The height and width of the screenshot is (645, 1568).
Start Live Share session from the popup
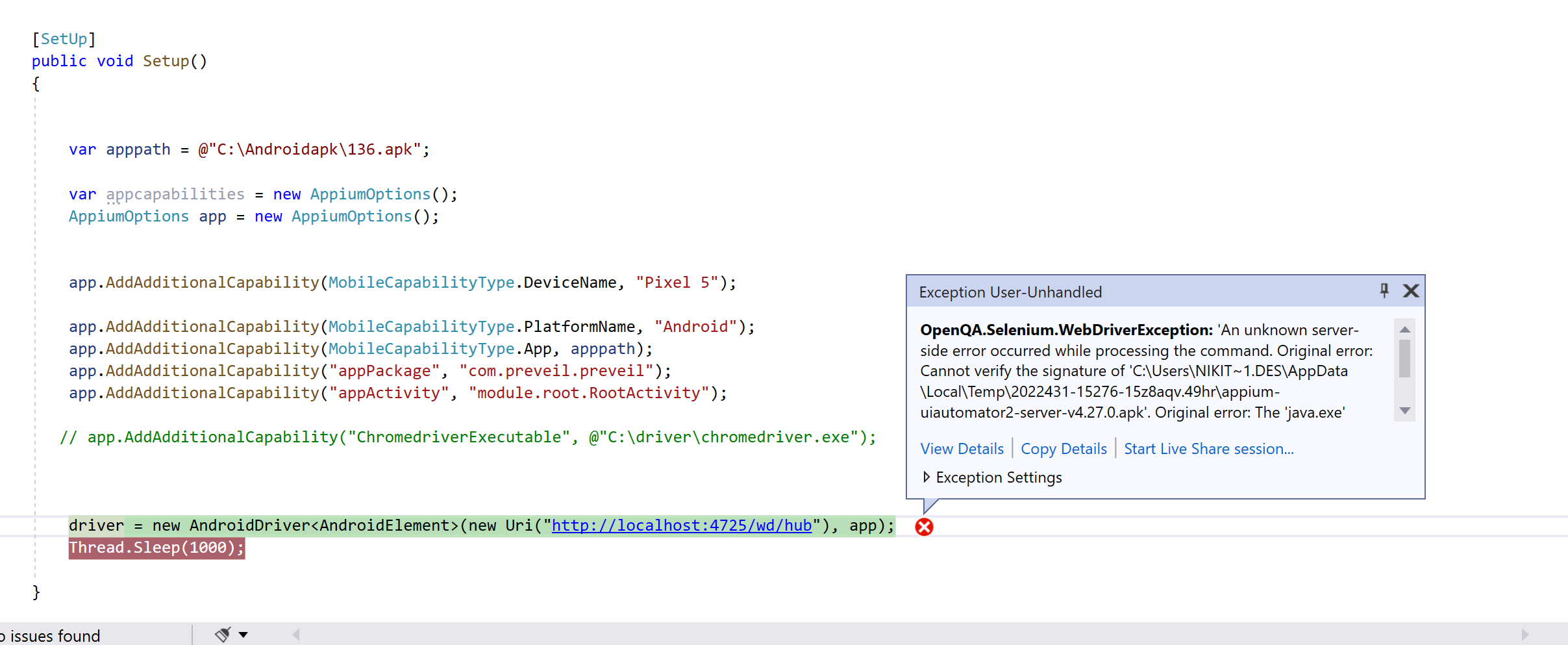pyautogui.click(x=1208, y=448)
